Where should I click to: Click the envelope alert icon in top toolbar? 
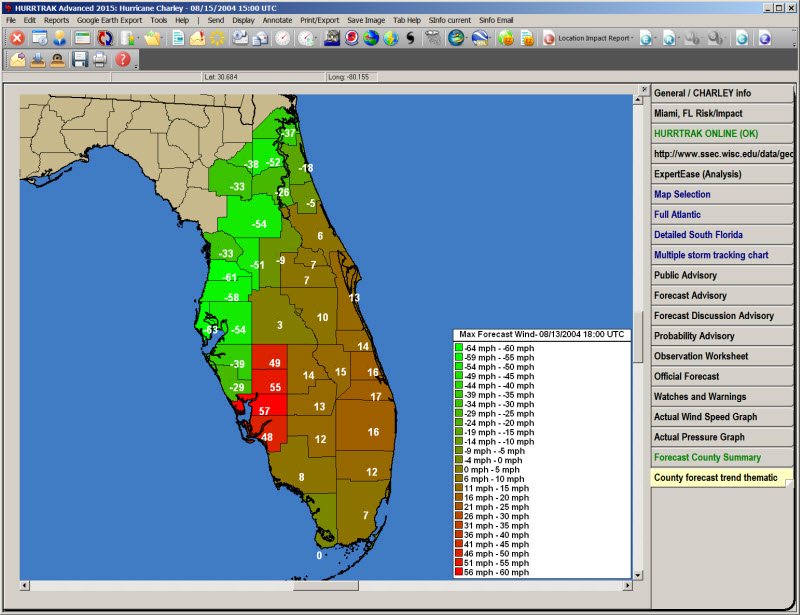tap(196, 38)
